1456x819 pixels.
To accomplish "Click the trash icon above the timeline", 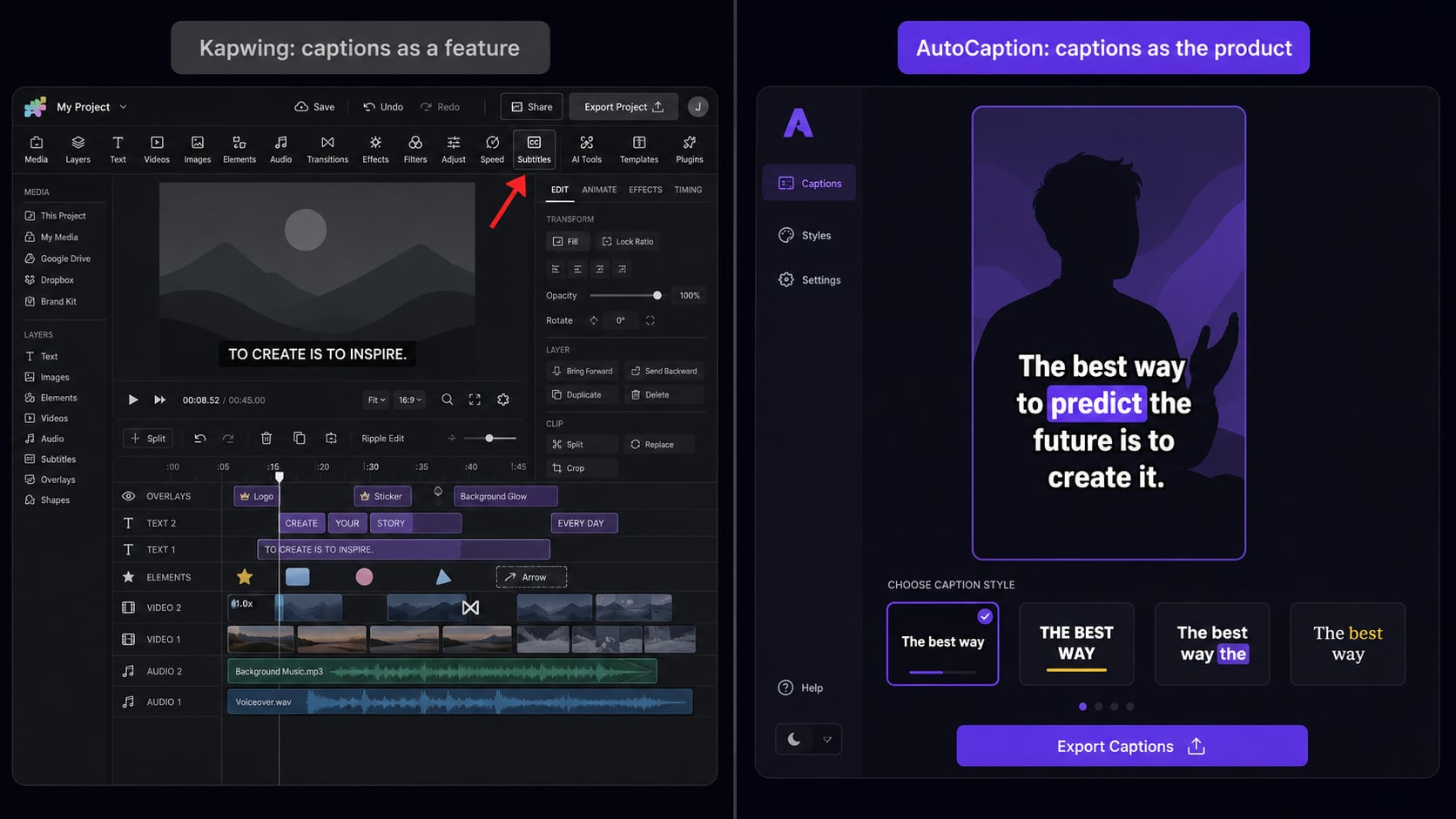I will [x=266, y=438].
